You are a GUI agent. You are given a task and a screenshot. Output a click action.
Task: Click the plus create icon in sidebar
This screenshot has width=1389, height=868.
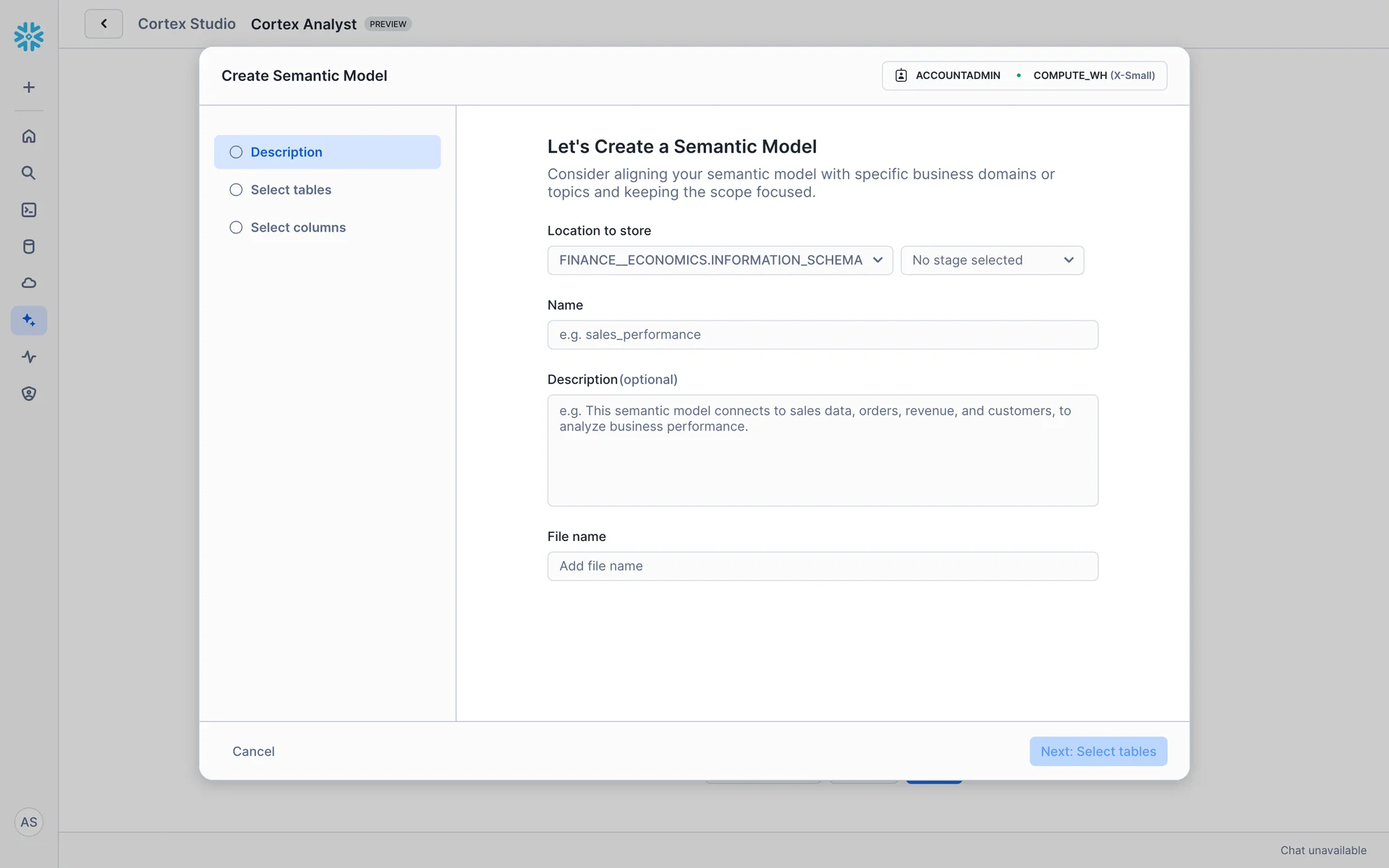tap(29, 88)
